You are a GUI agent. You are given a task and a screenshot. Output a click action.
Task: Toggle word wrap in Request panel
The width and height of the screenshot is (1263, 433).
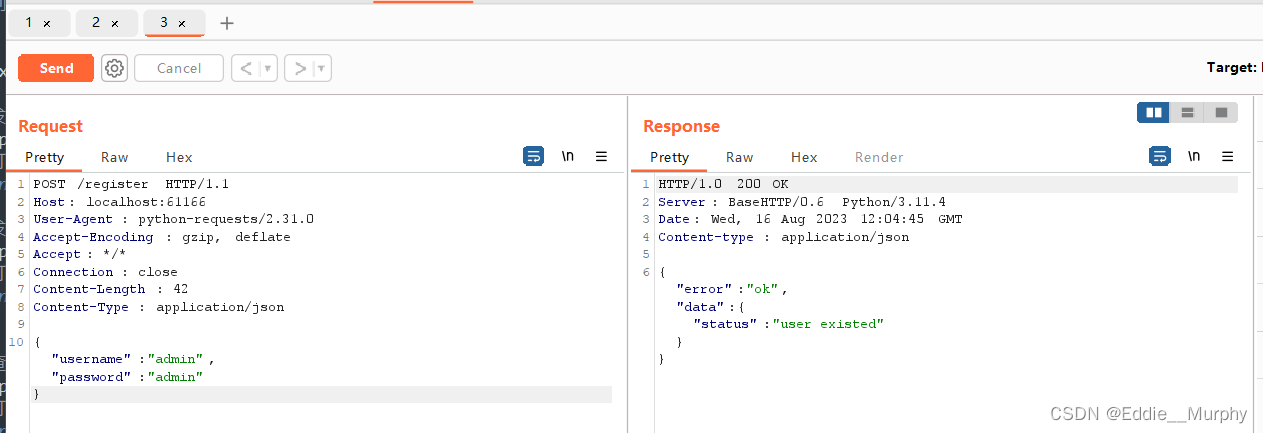(x=534, y=156)
